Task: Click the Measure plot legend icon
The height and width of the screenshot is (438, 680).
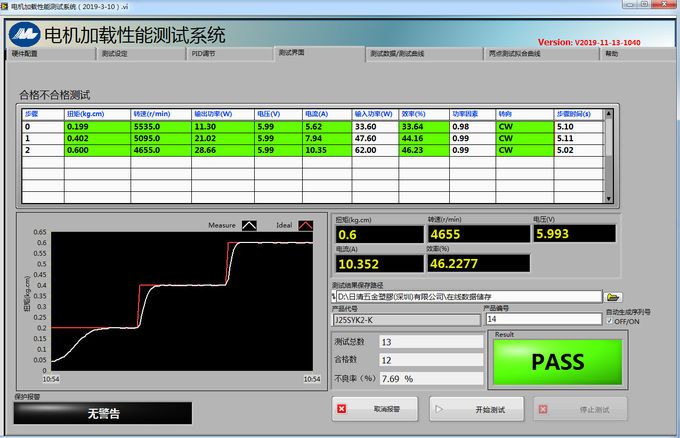Action: click(x=249, y=225)
